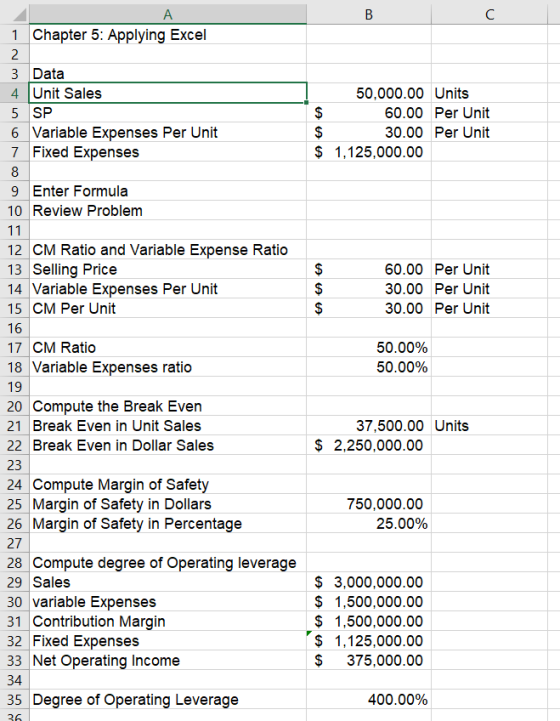Click the '$ 1,125,000.00' value in row 32
The height and width of the screenshot is (721, 560).
coord(369,641)
